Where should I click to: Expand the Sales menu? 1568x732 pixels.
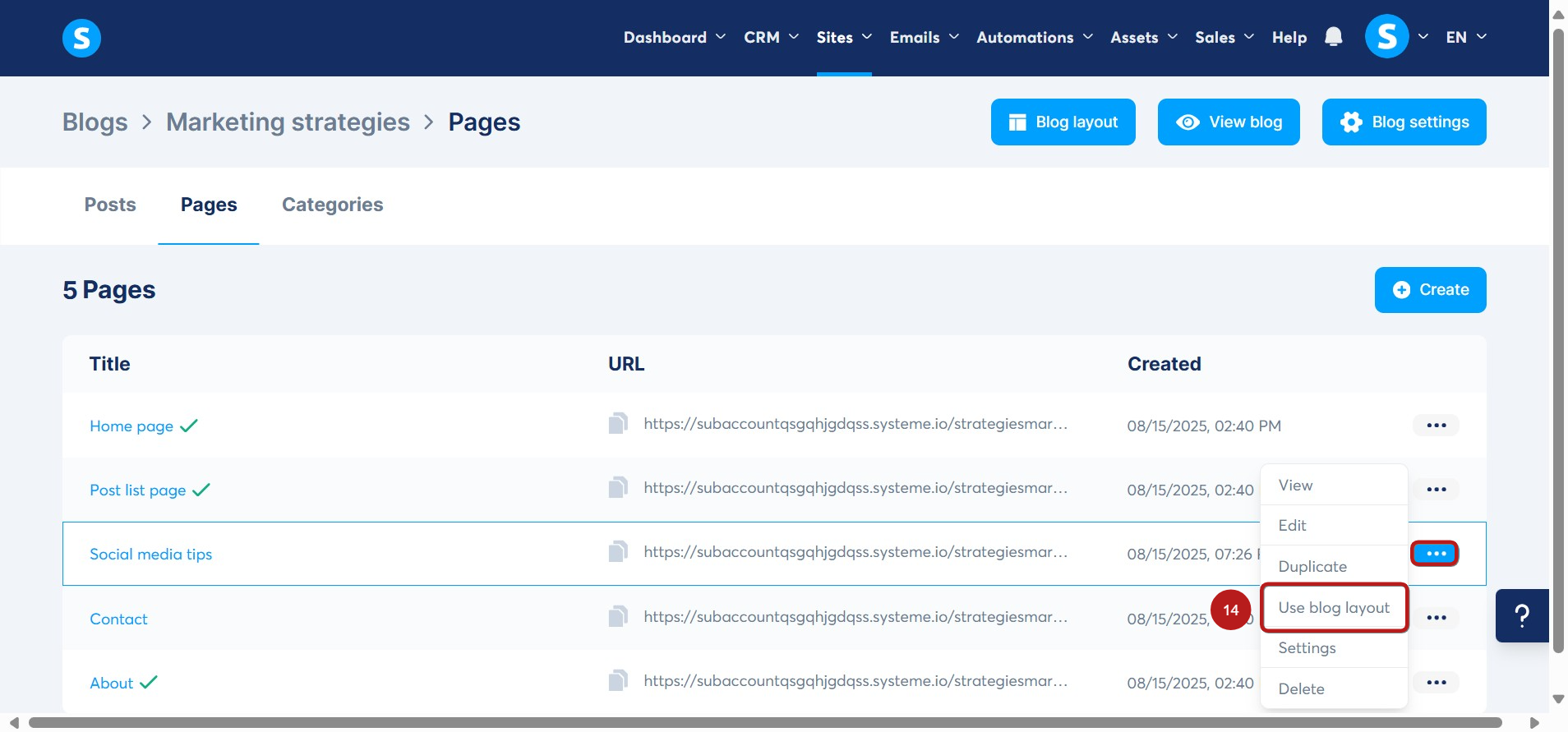[x=1224, y=37]
